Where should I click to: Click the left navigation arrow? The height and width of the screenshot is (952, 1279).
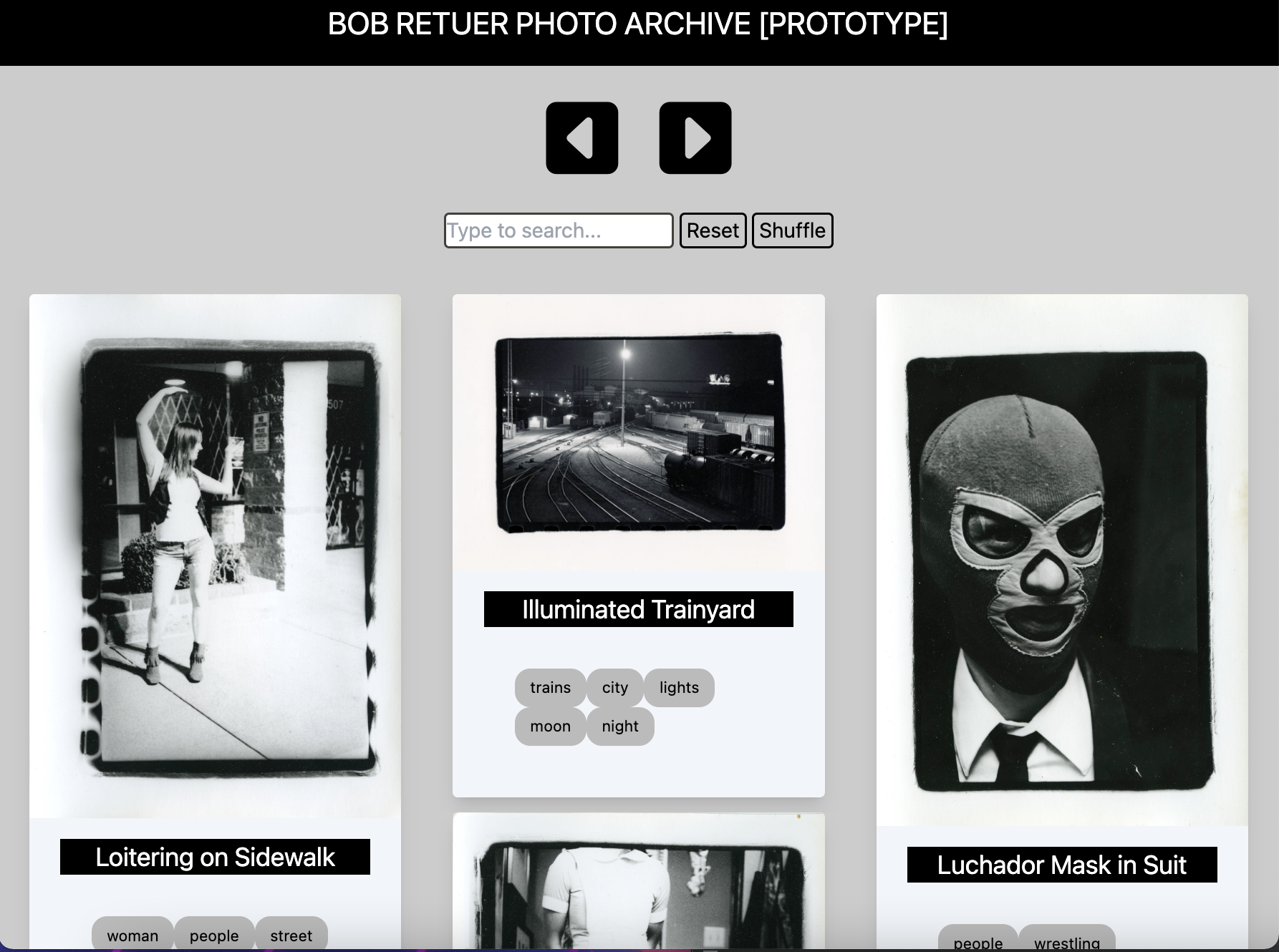click(x=581, y=137)
